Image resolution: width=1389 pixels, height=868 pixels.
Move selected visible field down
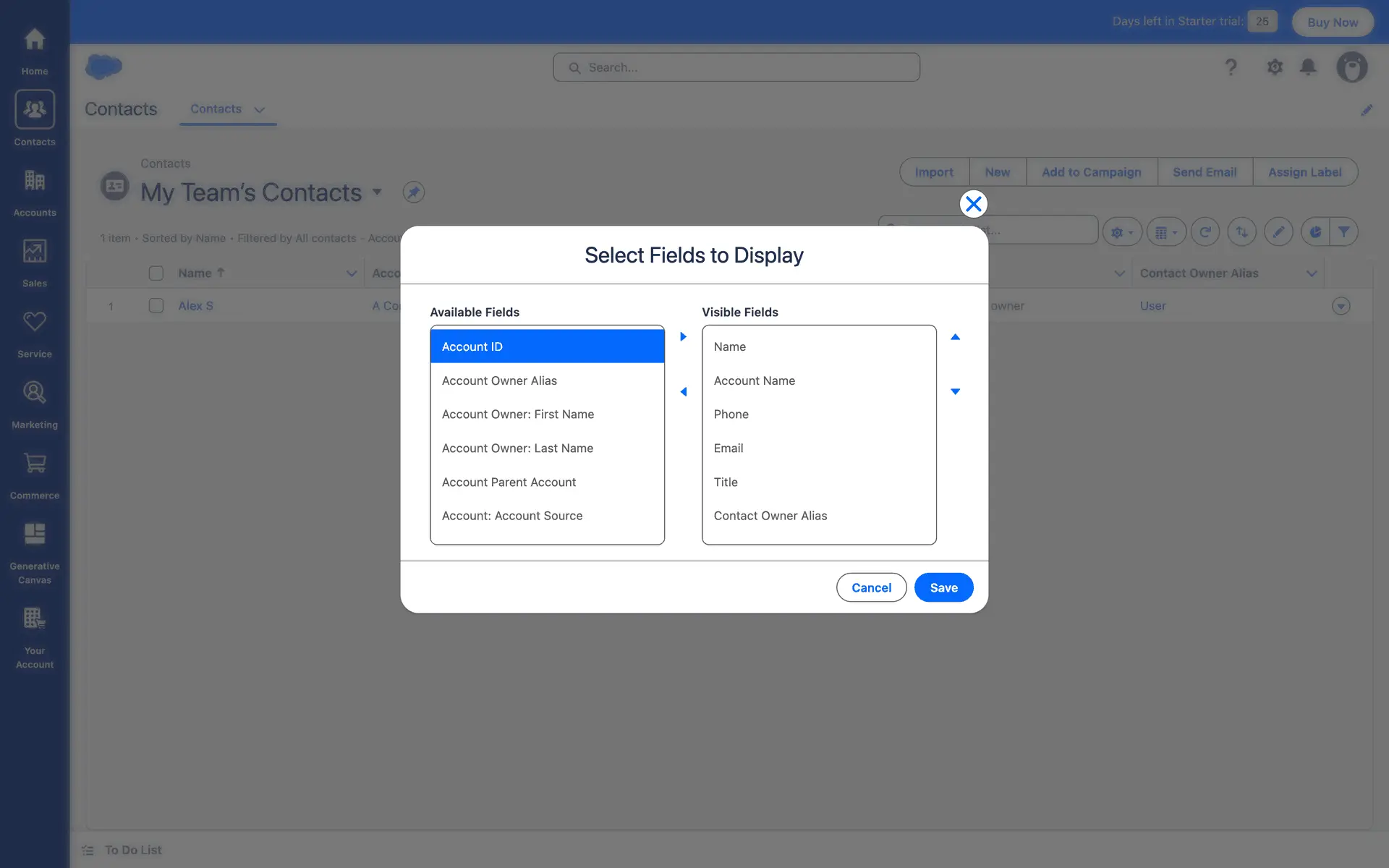click(955, 391)
